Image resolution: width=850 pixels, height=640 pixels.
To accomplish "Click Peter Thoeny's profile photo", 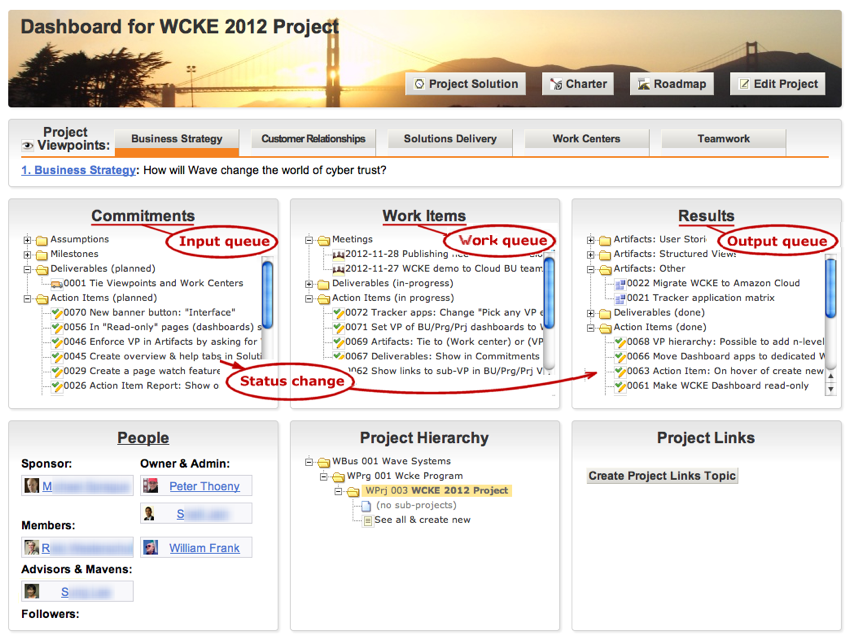I will (x=151, y=486).
